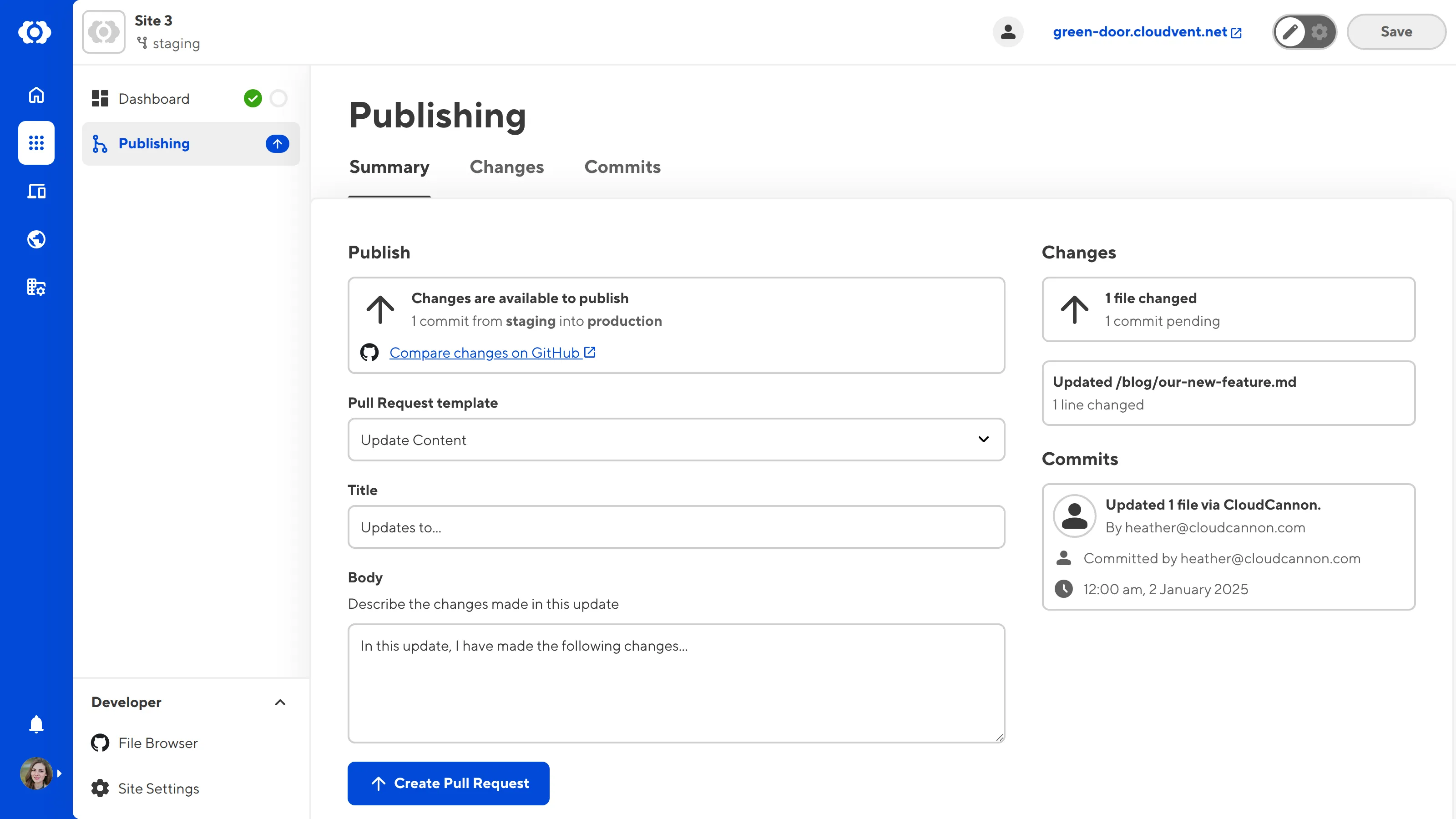Switch the edit/settings mode toggle to settings
The height and width of the screenshot is (819, 1456).
[1319, 32]
